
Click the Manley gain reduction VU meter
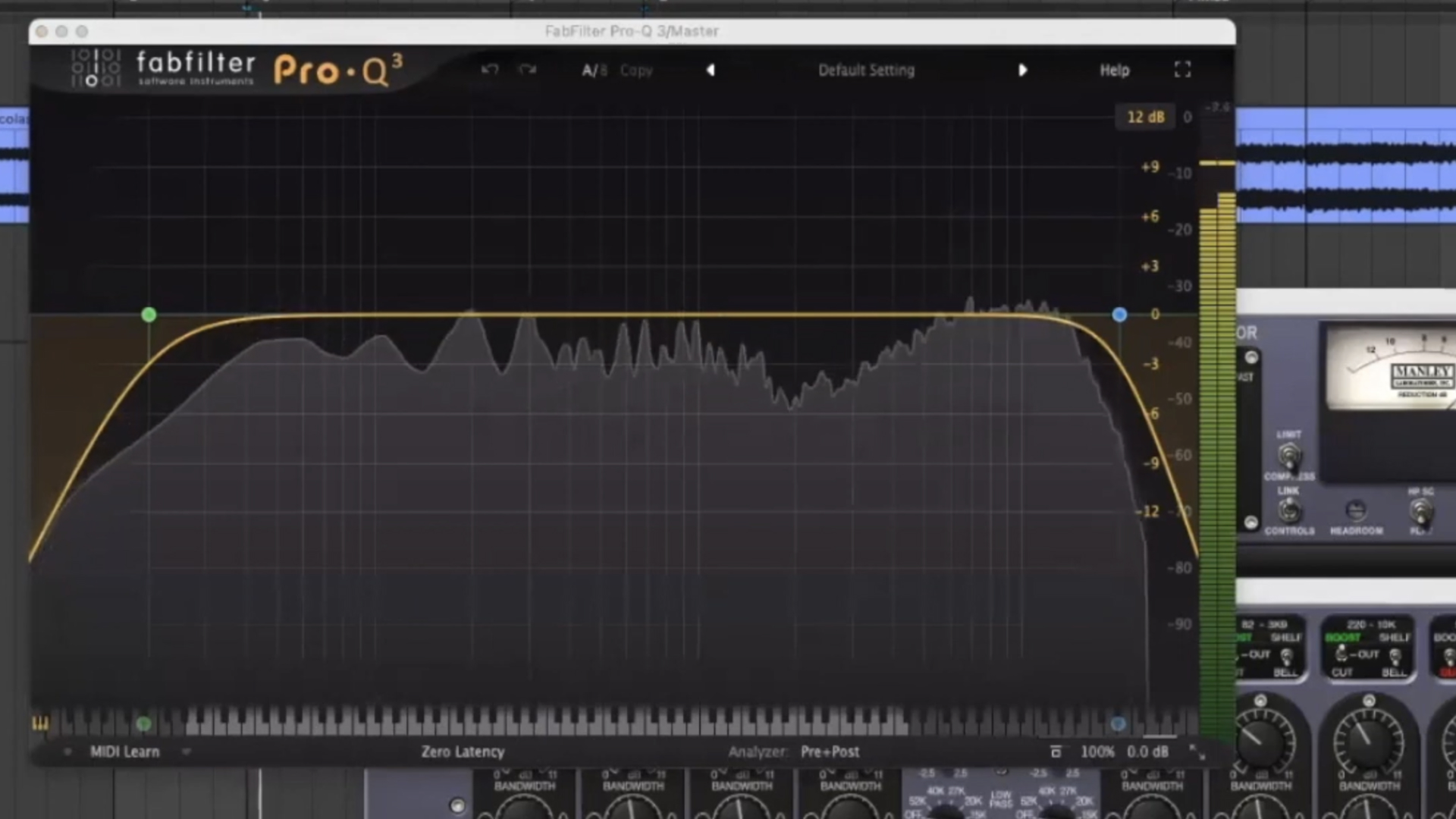click(1392, 368)
